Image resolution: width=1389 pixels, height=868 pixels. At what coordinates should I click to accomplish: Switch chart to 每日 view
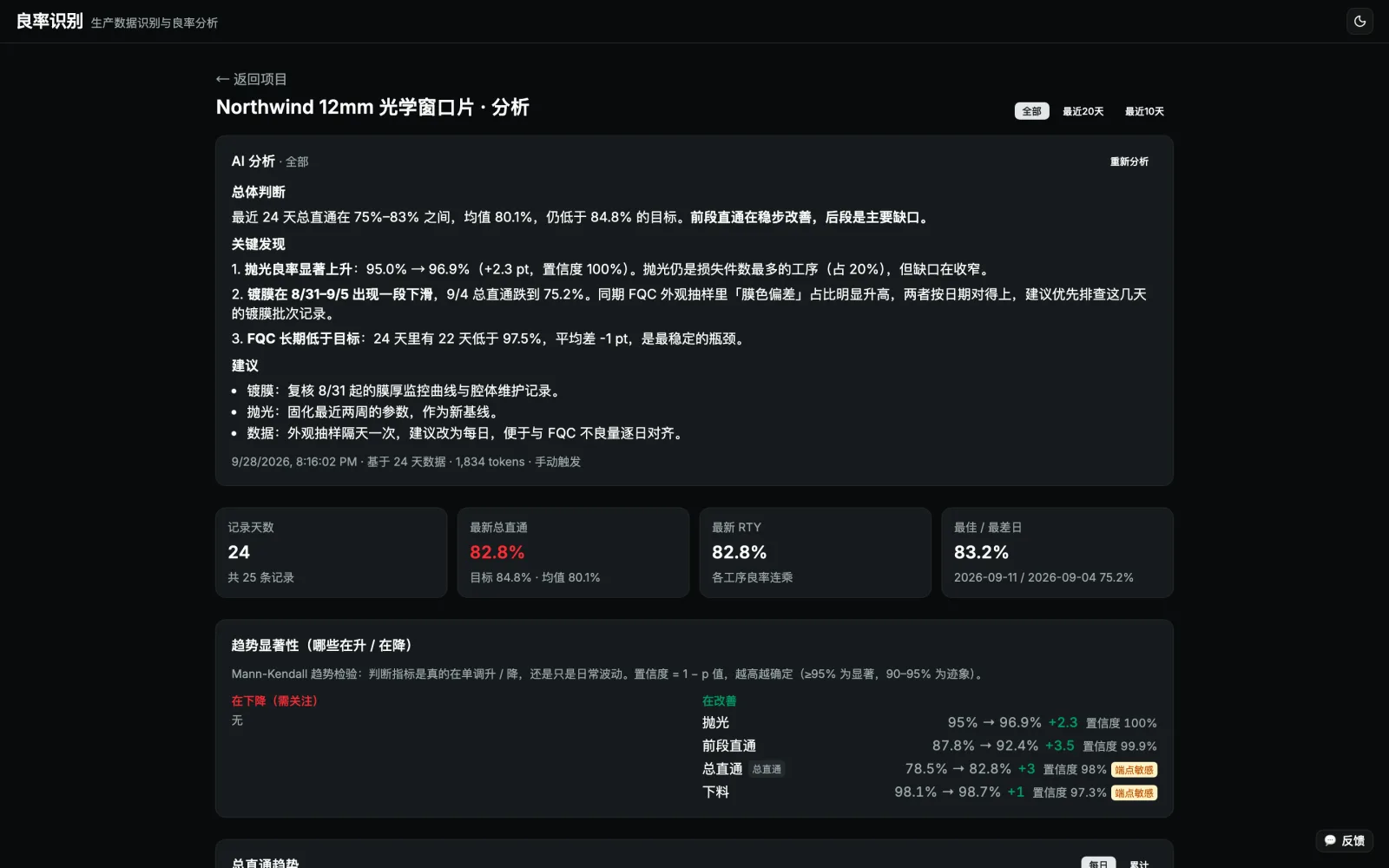pyautogui.click(x=1097, y=864)
